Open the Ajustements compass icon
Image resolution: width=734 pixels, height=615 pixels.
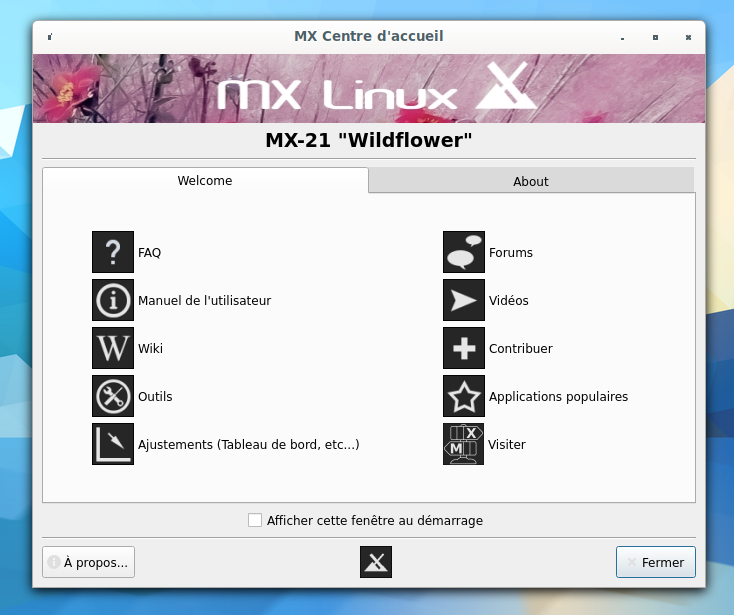click(113, 444)
